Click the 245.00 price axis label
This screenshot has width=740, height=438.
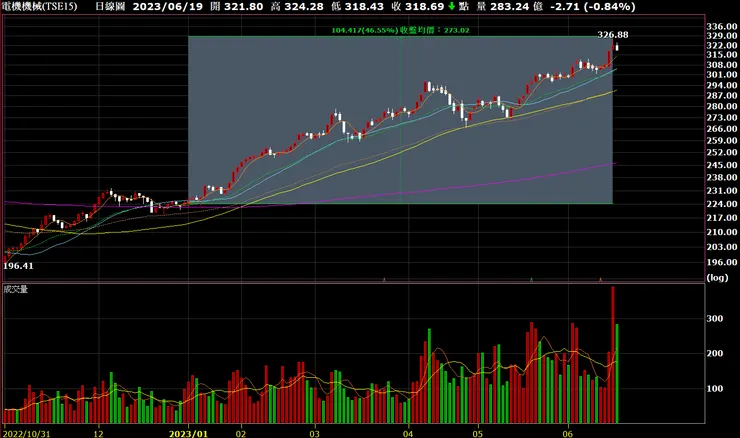[722, 165]
